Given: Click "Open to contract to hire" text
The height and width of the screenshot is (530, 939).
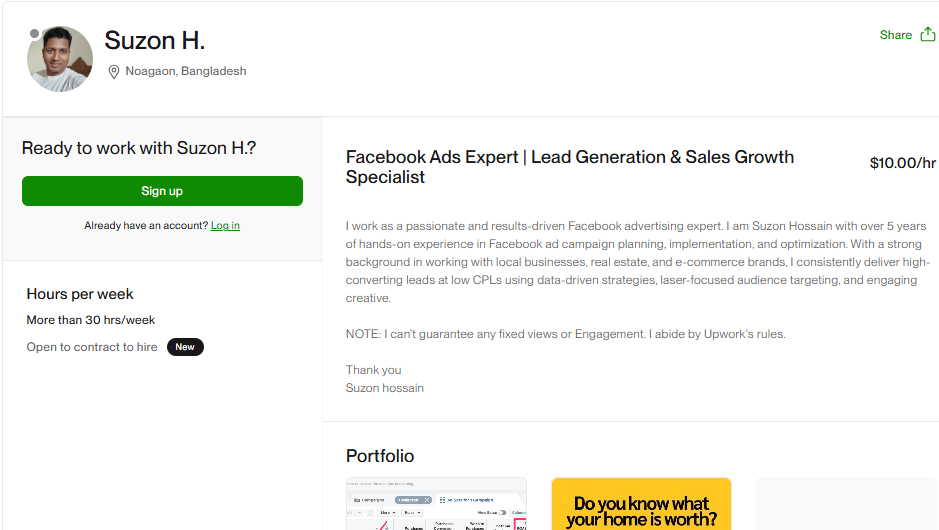Looking at the screenshot, I should point(92,347).
